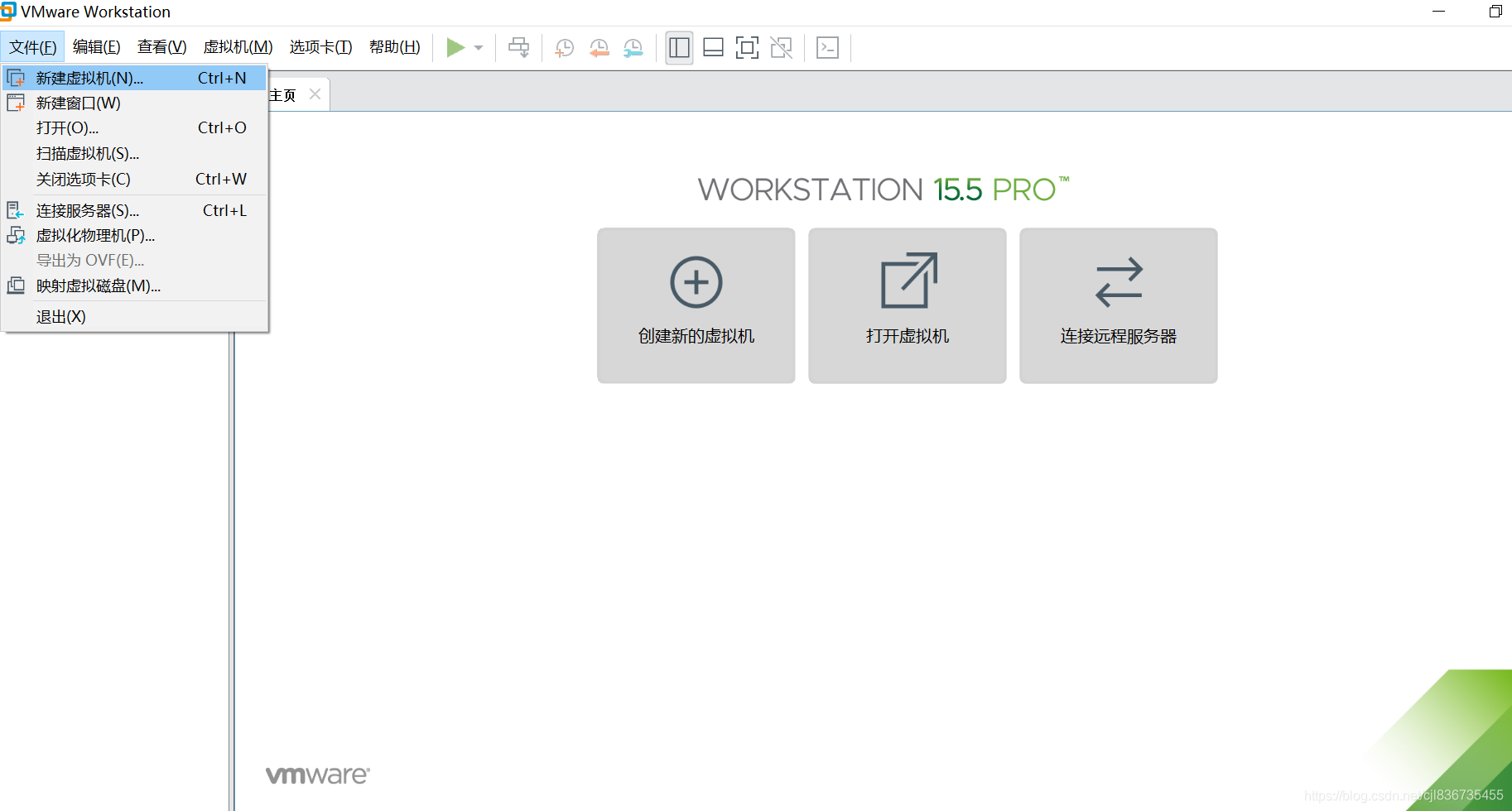Image resolution: width=1512 pixels, height=811 pixels.
Task: Select 连接服务器(S)... menu entry
Action: [x=135, y=210]
